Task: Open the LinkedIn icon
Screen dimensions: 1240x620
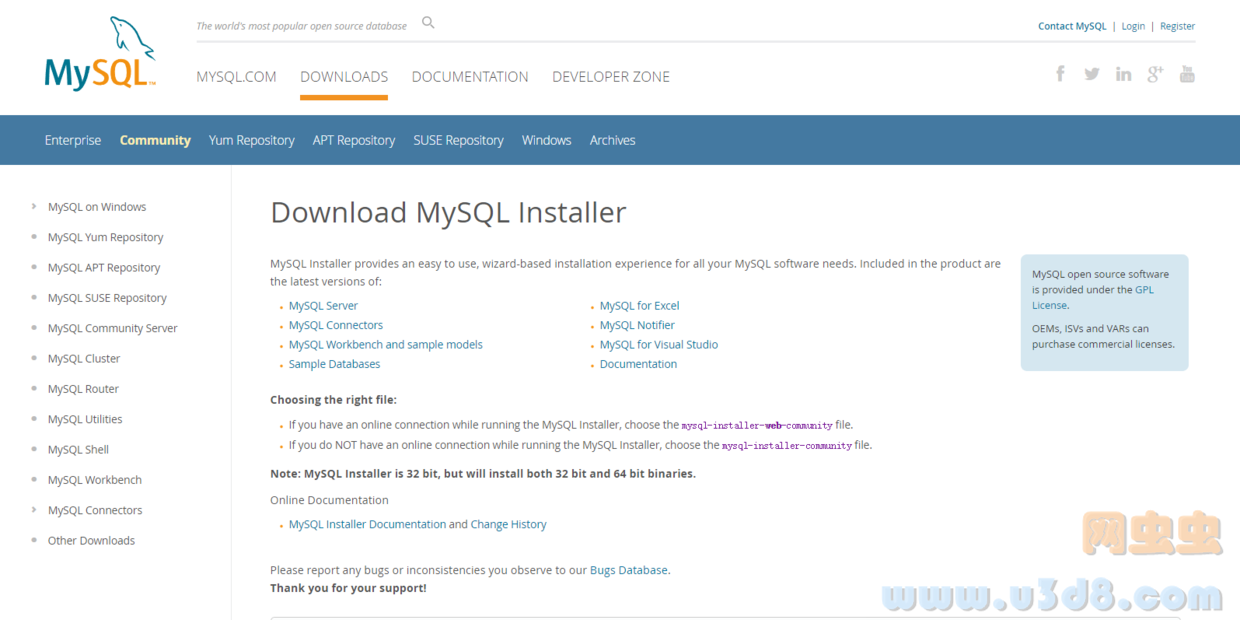Action: (x=1124, y=74)
